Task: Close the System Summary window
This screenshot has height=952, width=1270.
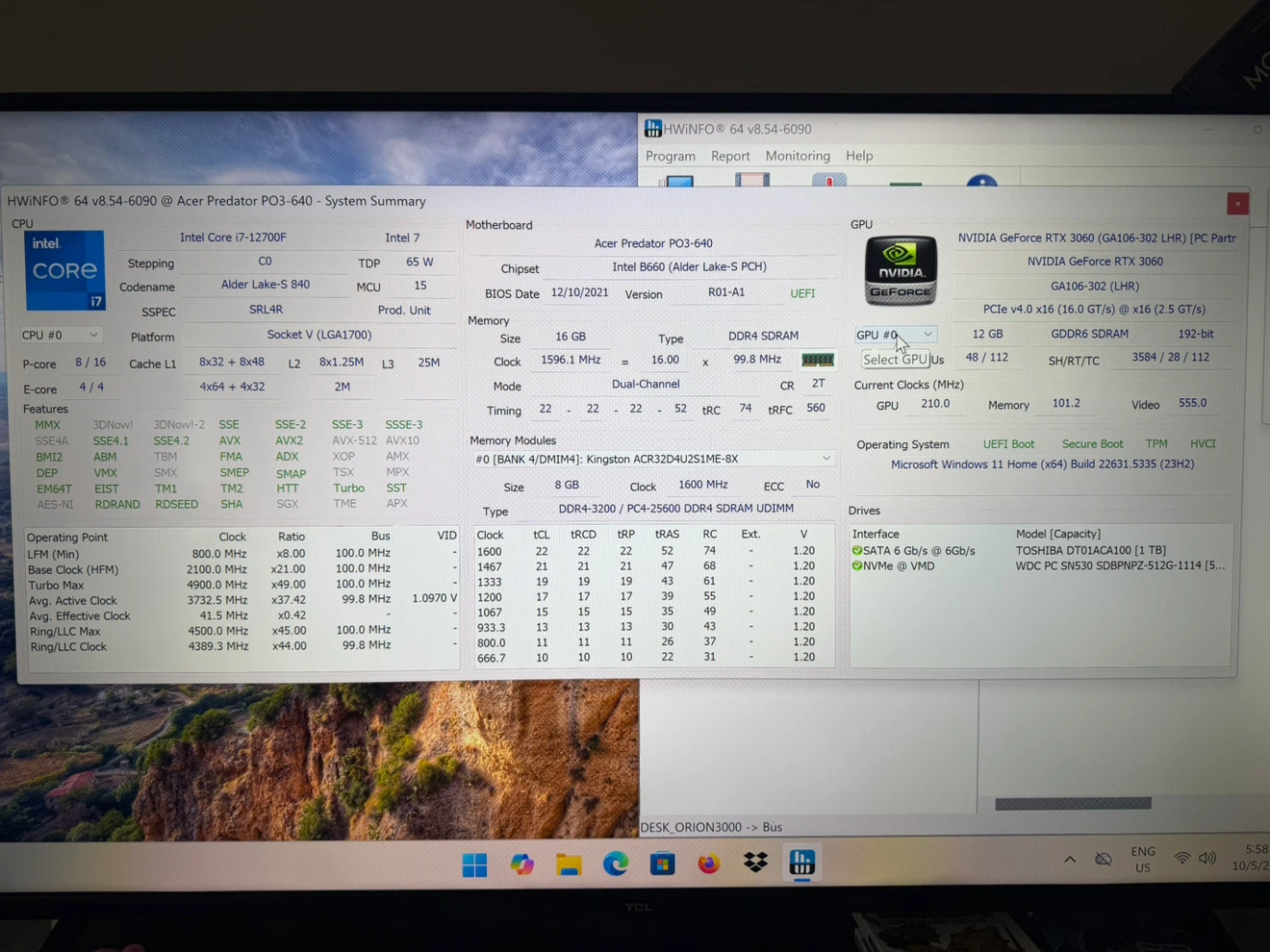Action: tap(1237, 203)
